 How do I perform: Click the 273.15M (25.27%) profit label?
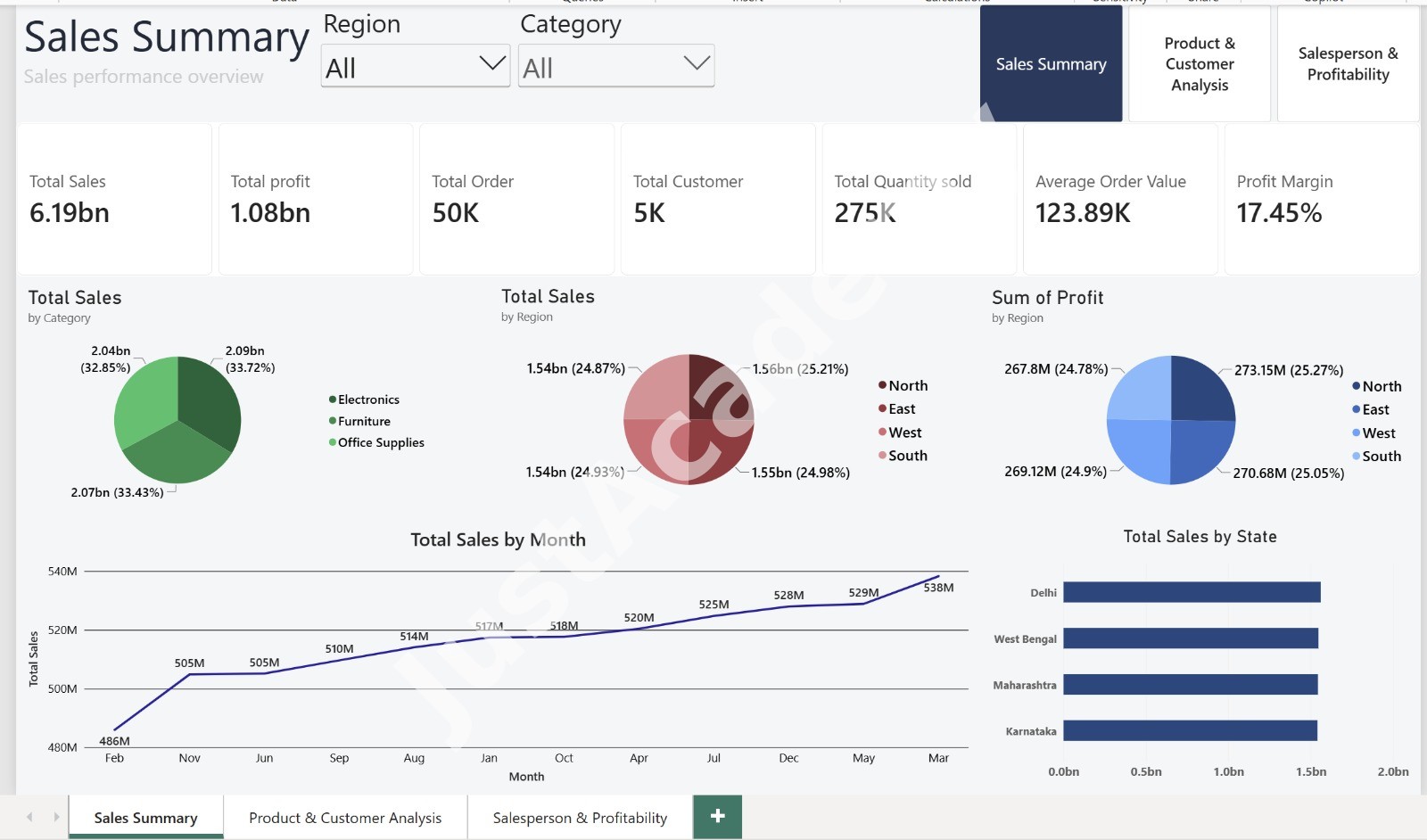coord(1289,370)
